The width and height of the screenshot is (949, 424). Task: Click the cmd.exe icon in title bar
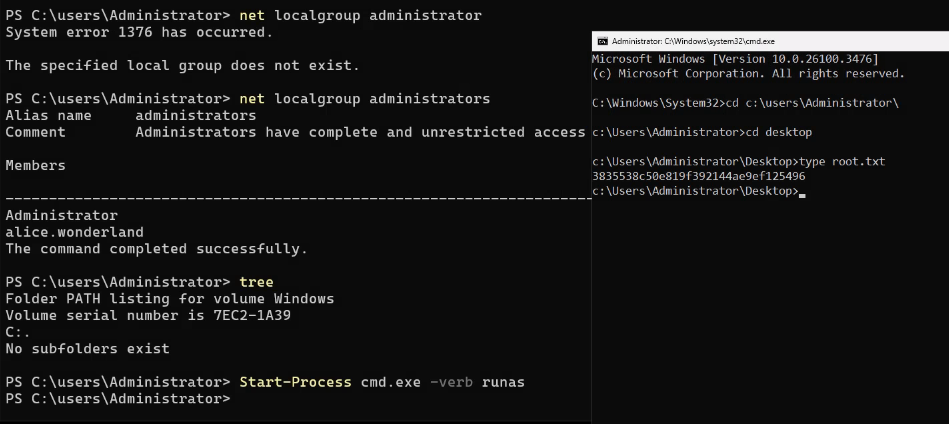pyautogui.click(x=601, y=42)
